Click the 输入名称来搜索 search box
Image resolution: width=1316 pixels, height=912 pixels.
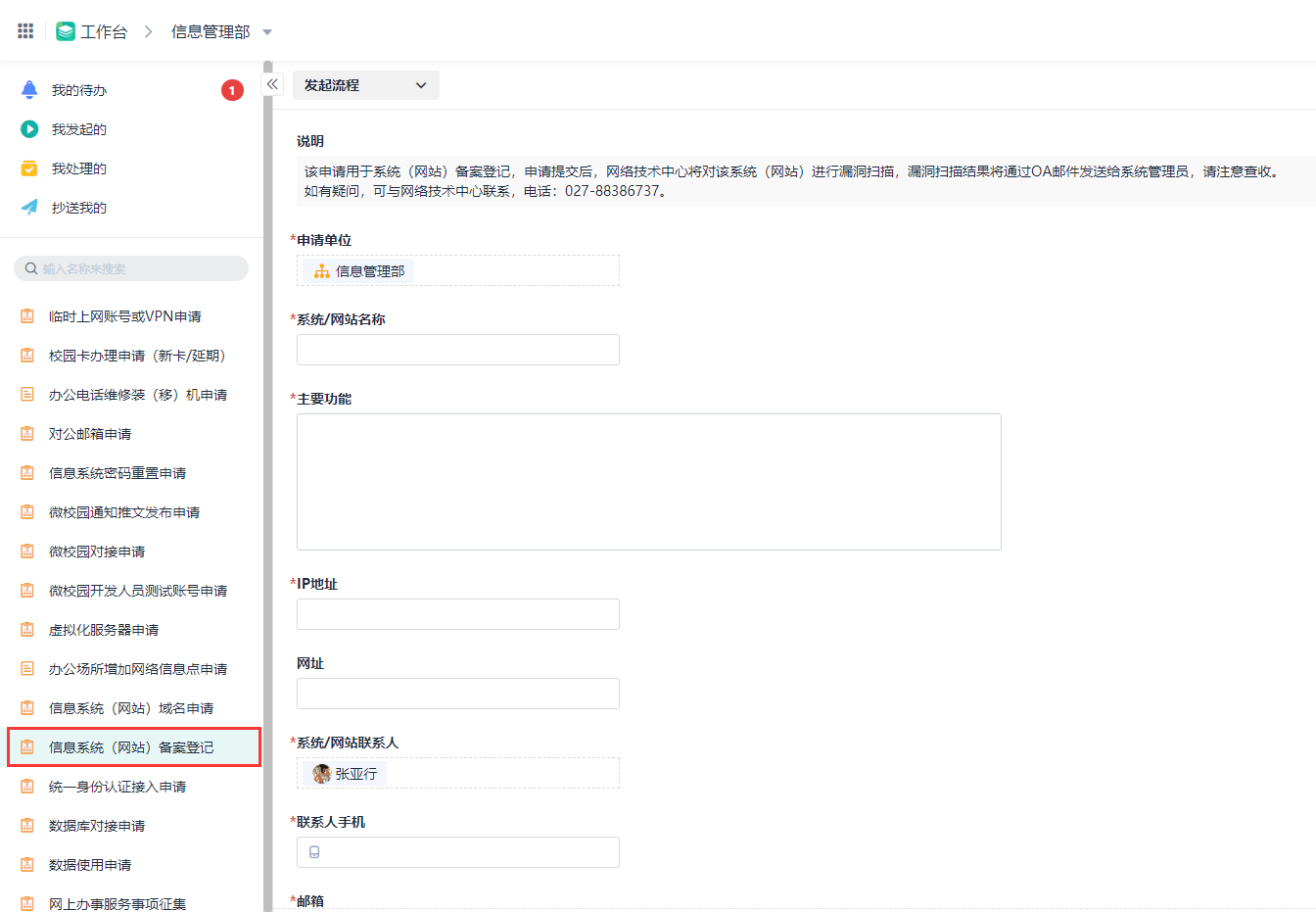pyautogui.click(x=131, y=268)
